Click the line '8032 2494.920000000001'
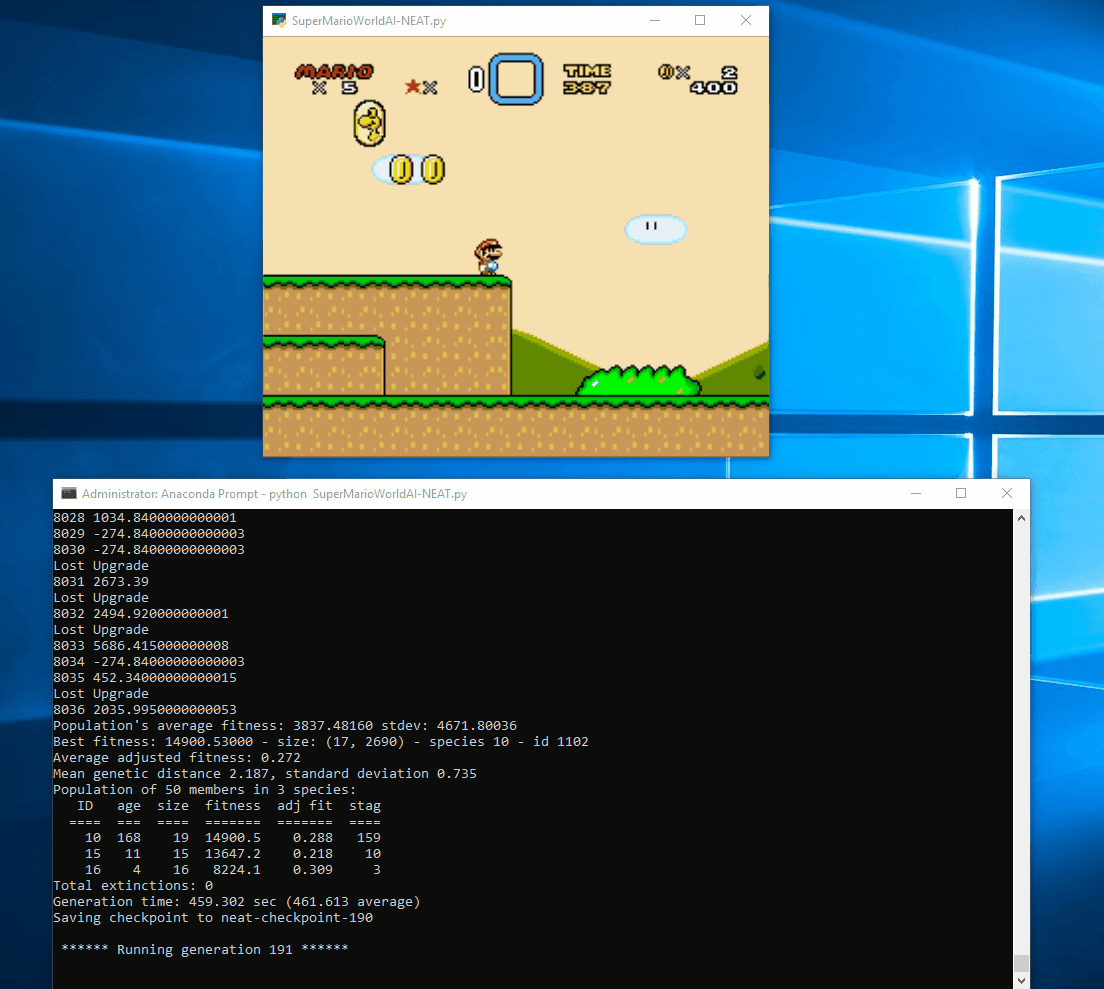This screenshot has height=989, width=1104. [141, 614]
